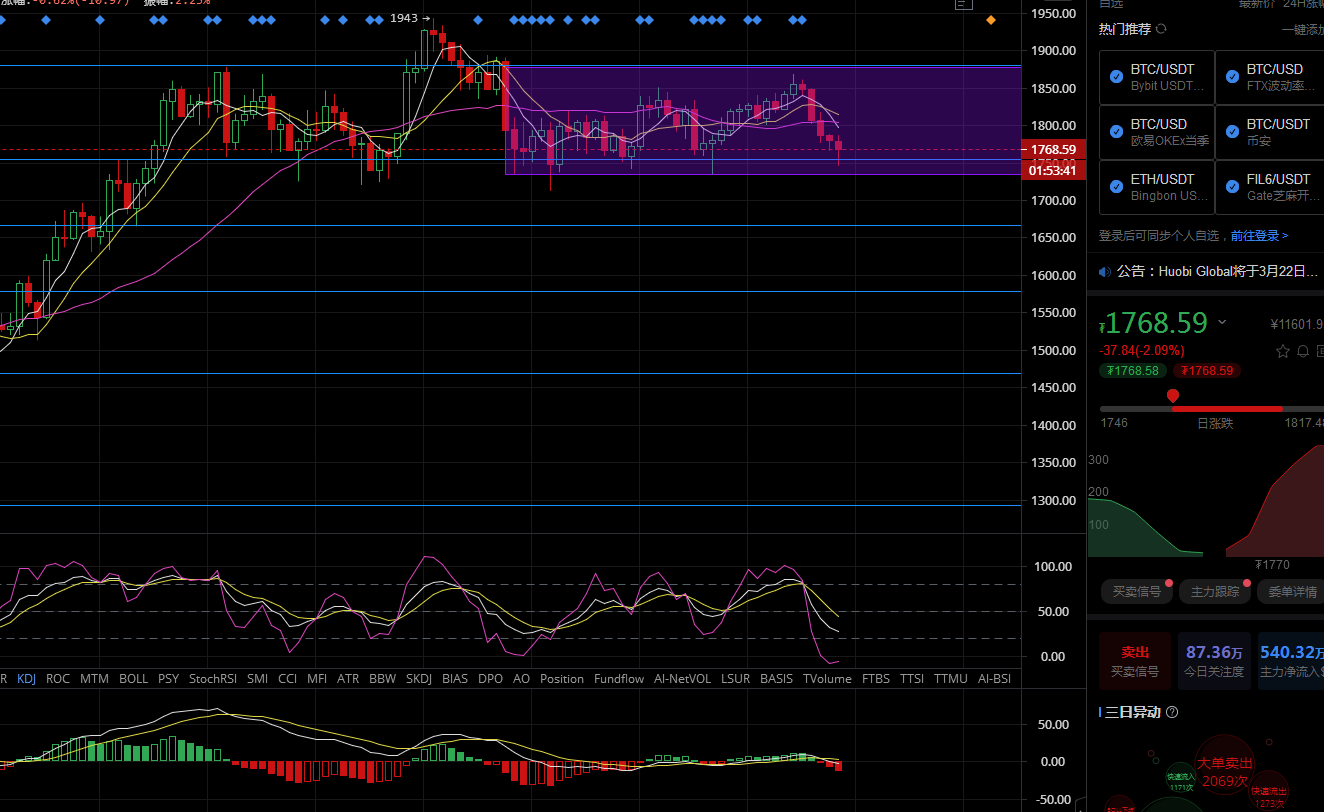
Task: Deselect the FIL6/USDT Gate checkbox
Action: 1232,187
